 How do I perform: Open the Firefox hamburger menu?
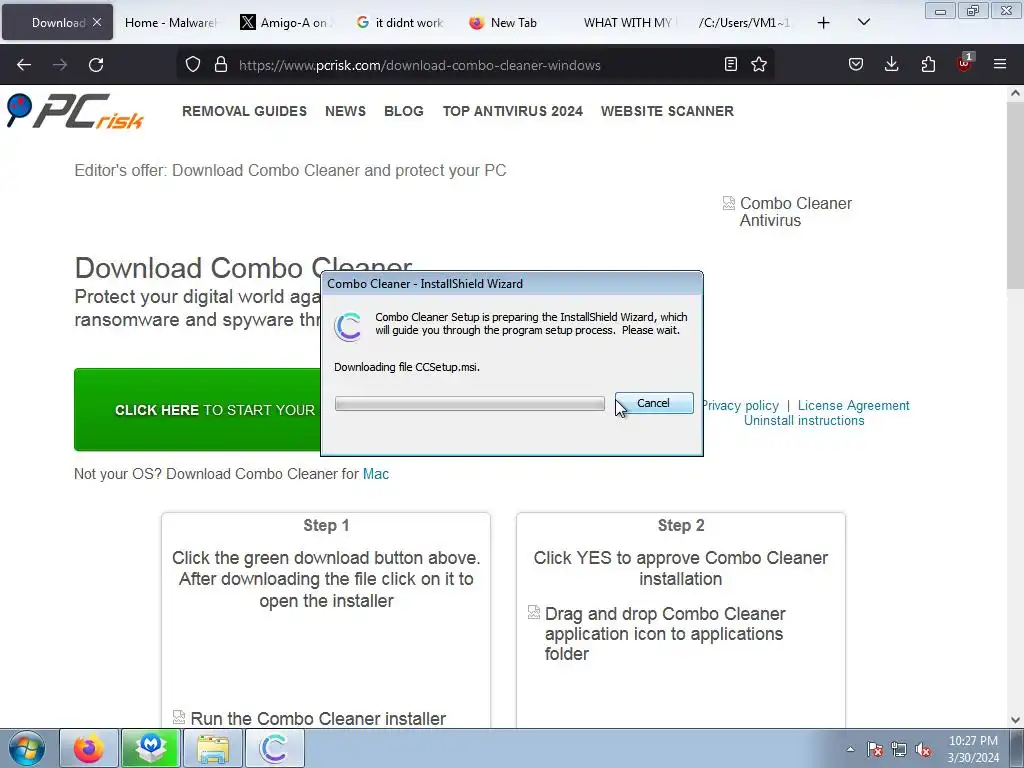(x=1000, y=64)
